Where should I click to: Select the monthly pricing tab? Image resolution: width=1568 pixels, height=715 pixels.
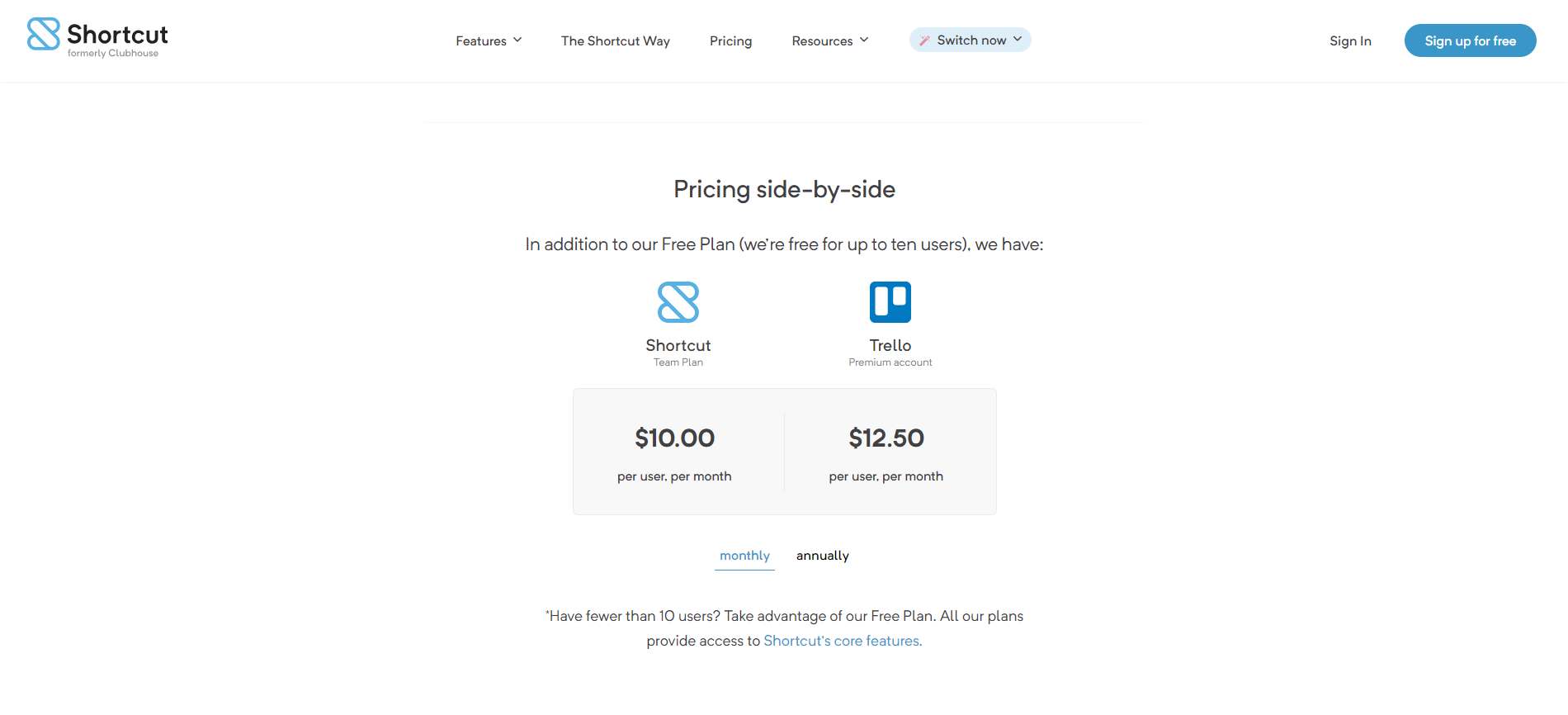(x=744, y=556)
